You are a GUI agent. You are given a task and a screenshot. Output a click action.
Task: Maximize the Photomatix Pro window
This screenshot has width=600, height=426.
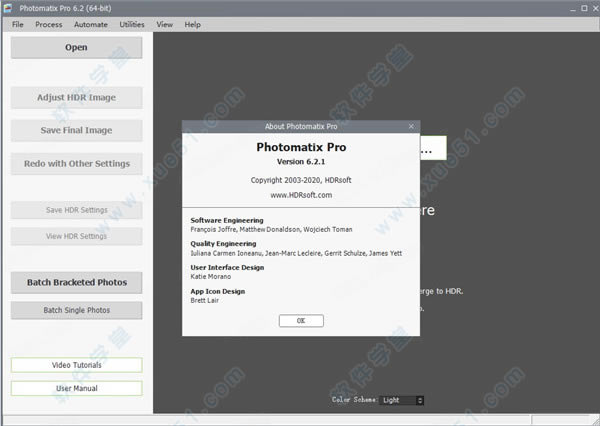(x=584, y=8)
